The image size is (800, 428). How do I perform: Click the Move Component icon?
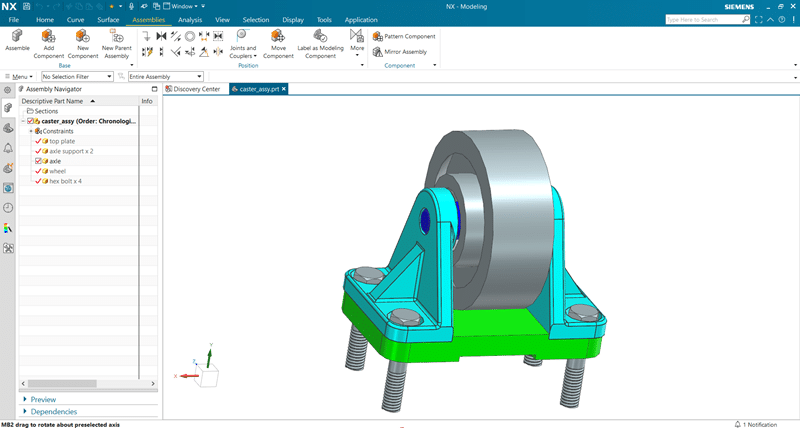coord(278,37)
